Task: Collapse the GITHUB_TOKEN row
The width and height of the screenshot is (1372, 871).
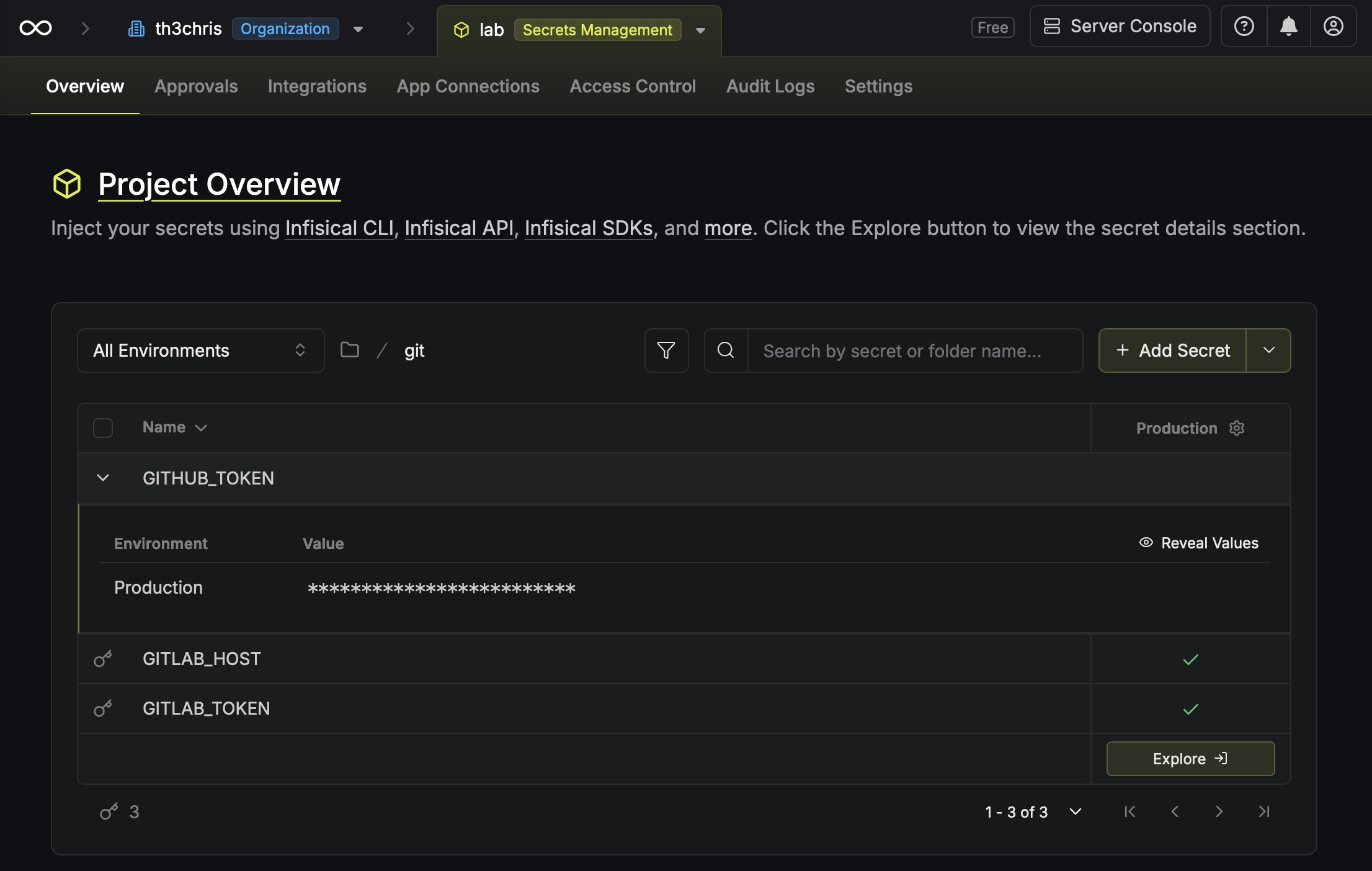Action: [103, 478]
